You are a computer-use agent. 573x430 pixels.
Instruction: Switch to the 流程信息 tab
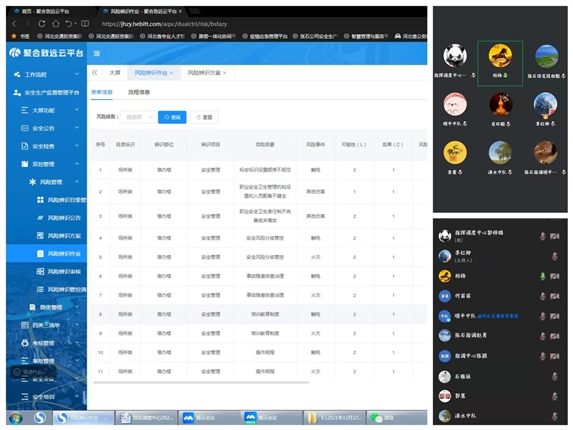coord(139,92)
